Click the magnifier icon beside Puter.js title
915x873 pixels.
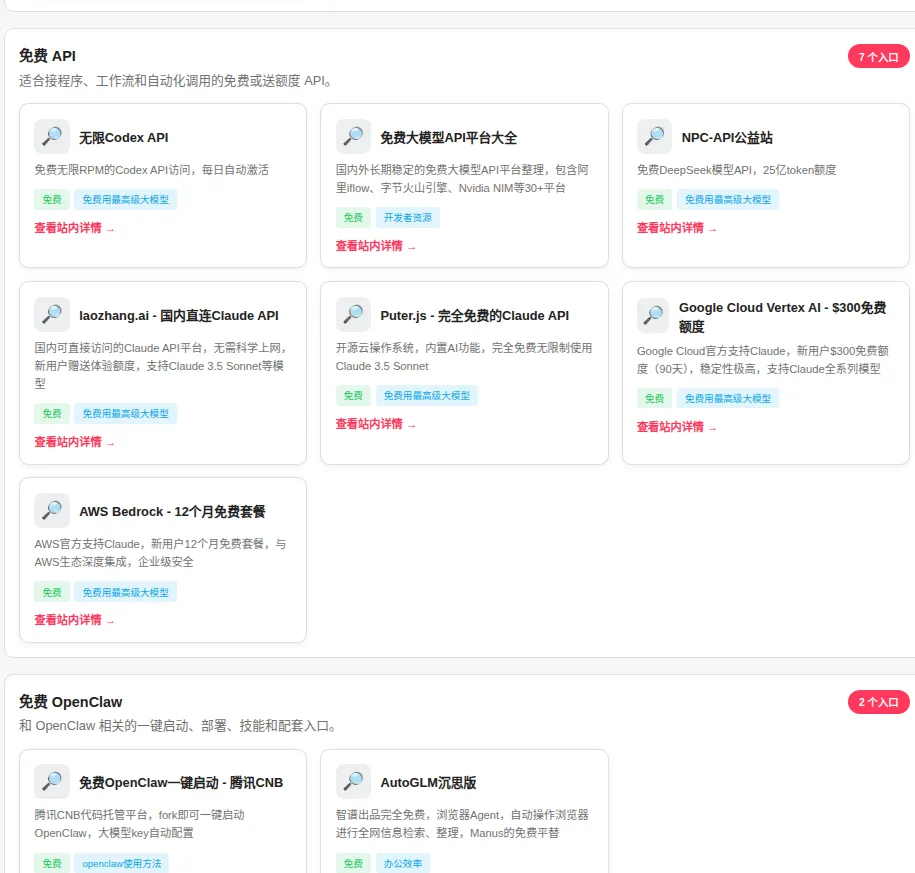click(x=353, y=315)
